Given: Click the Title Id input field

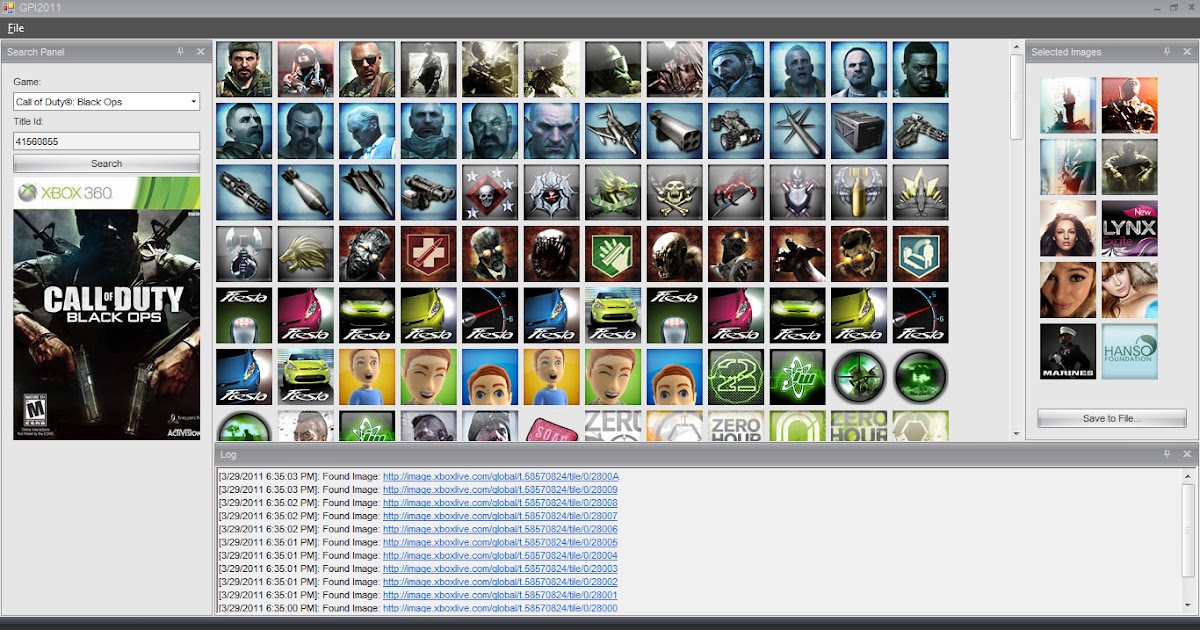Looking at the screenshot, I should [x=106, y=142].
